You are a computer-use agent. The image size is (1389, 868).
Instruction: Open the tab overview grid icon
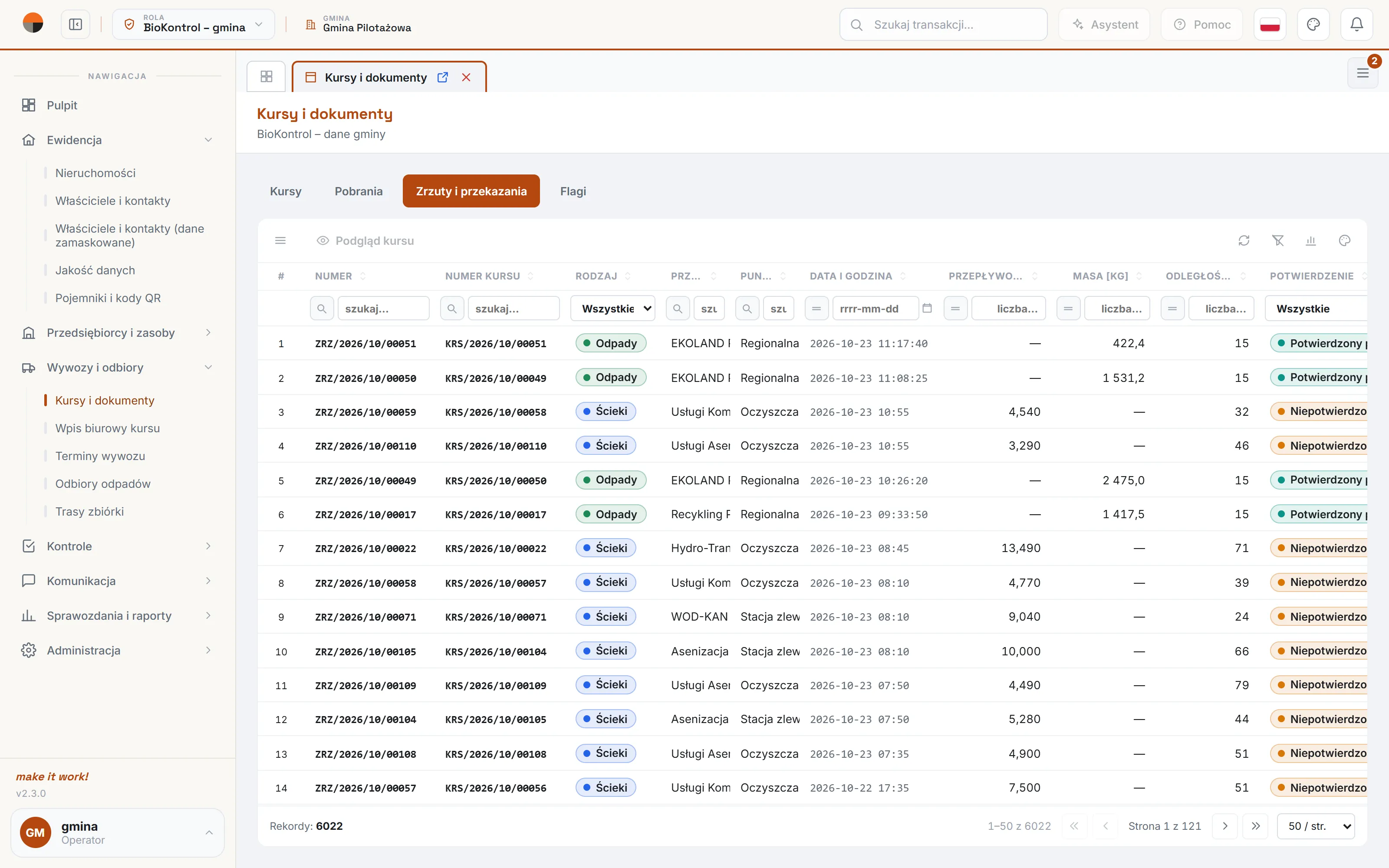(267, 76)
